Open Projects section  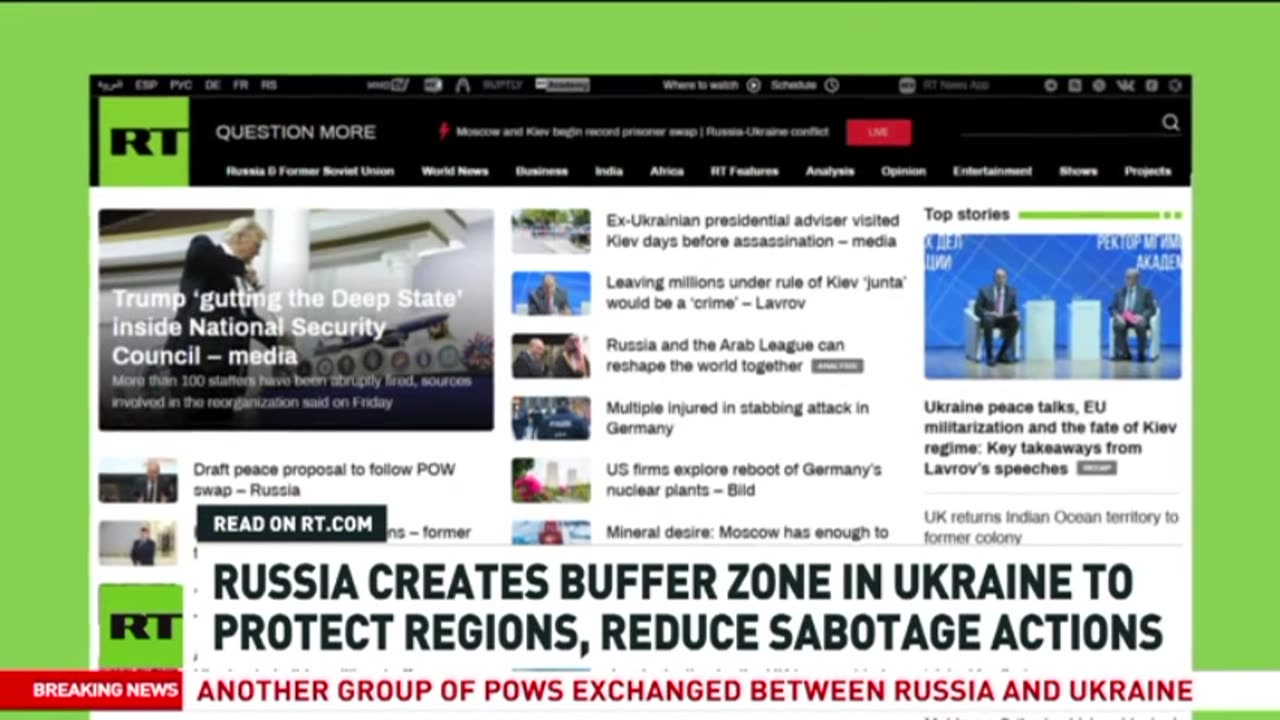coord(1147,171)
